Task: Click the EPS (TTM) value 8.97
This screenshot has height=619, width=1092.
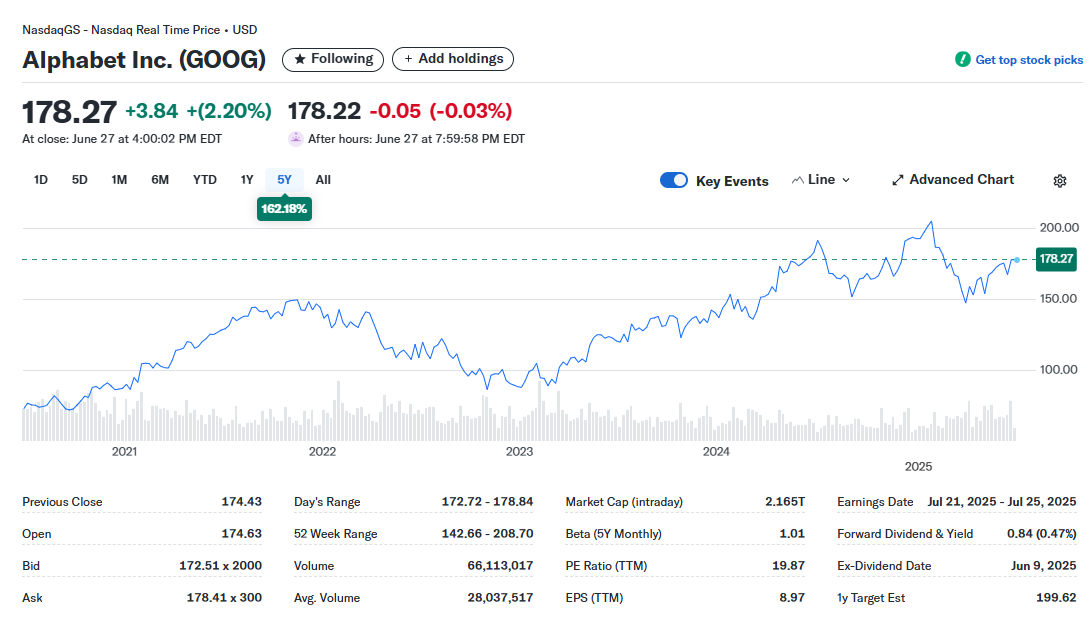Action: [x=793, y=597]
